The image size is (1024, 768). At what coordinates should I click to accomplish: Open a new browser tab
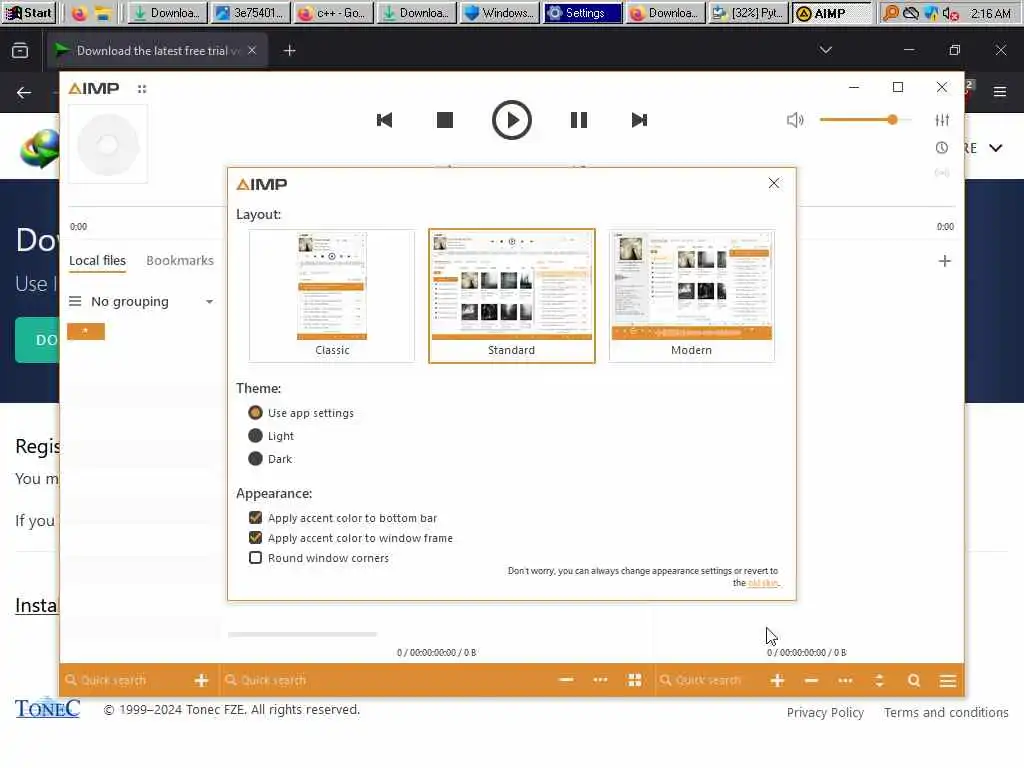coord(289,50)
